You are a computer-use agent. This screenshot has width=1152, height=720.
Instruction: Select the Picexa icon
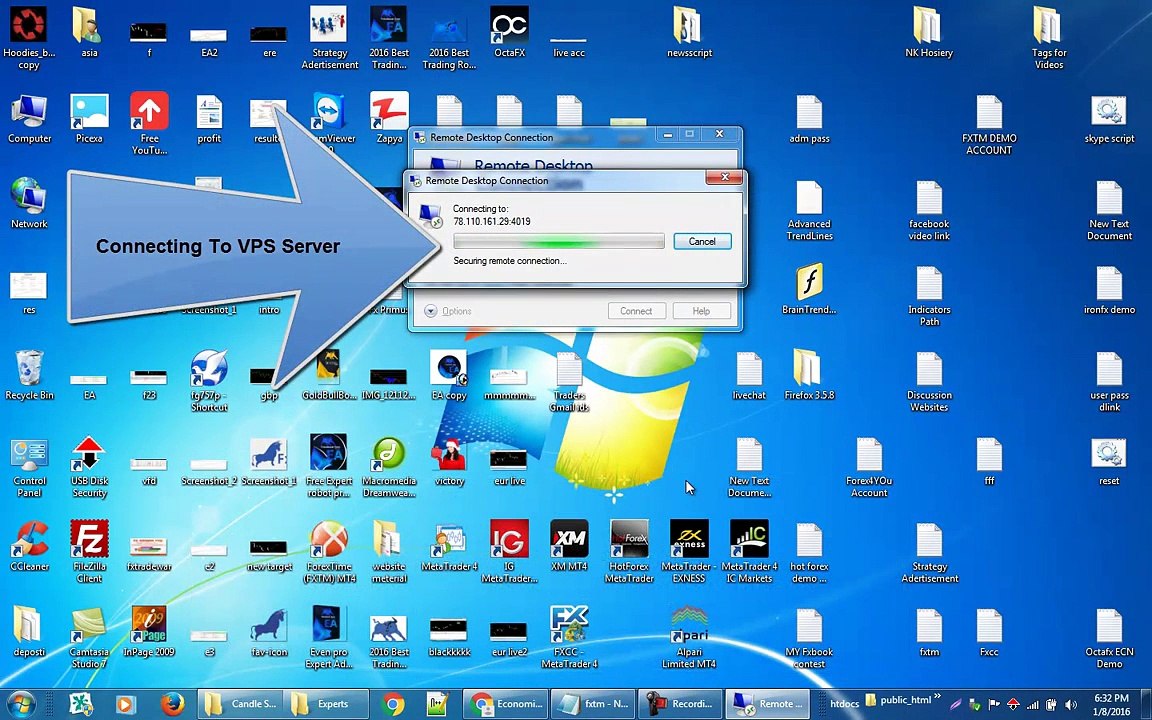coord(89,119)
